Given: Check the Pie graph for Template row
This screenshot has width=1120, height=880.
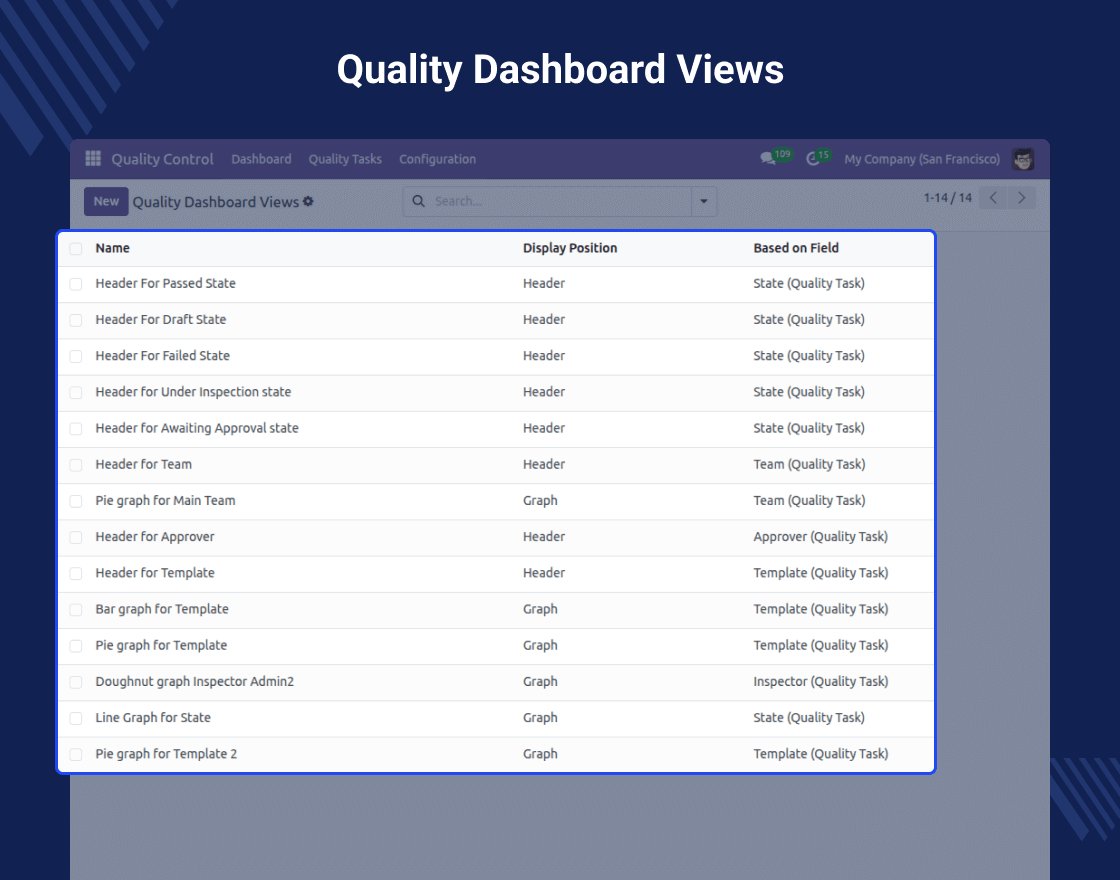Looking at the screenshot, I should pyautogui.click(x=76, y=646).
